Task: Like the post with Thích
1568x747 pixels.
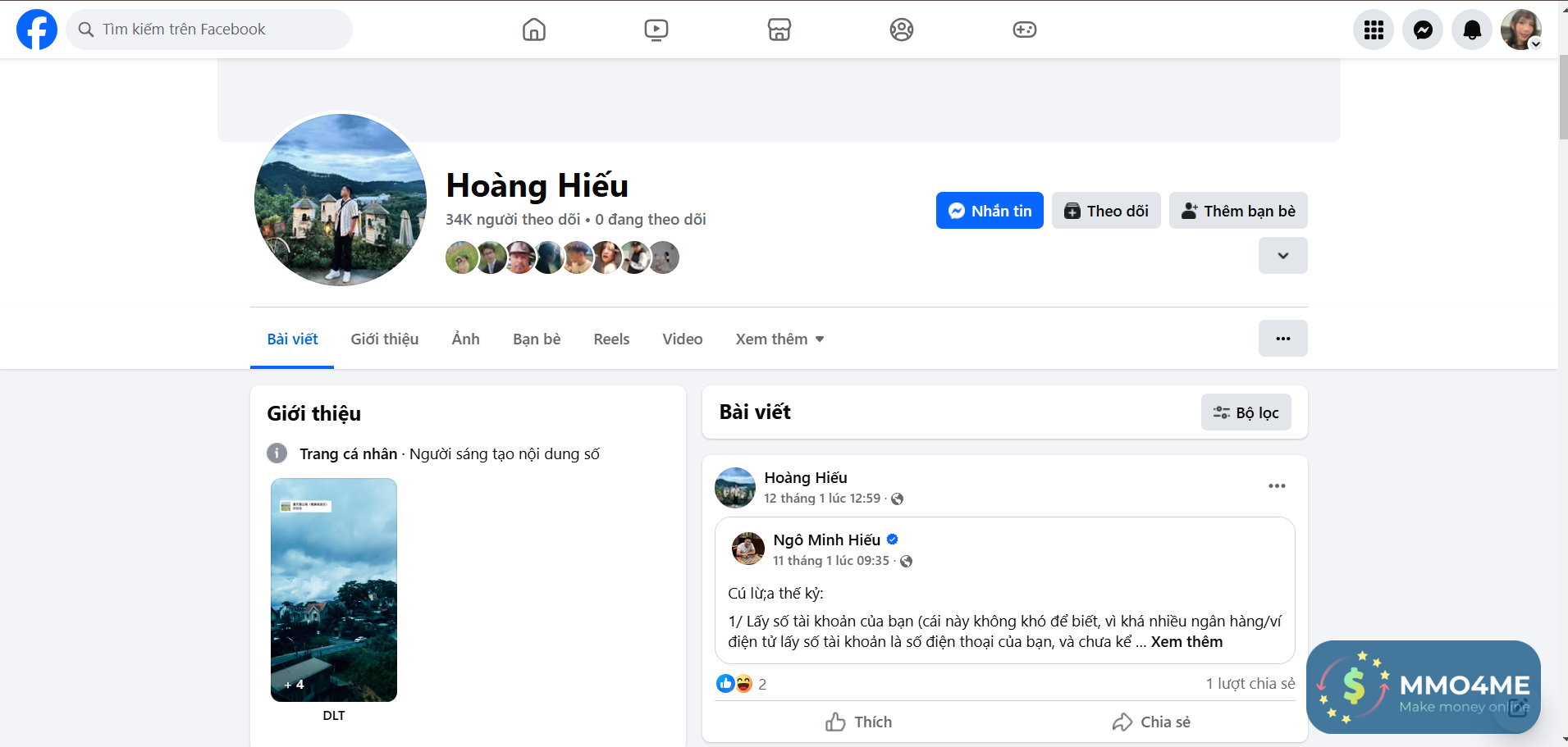Action: 858,722
